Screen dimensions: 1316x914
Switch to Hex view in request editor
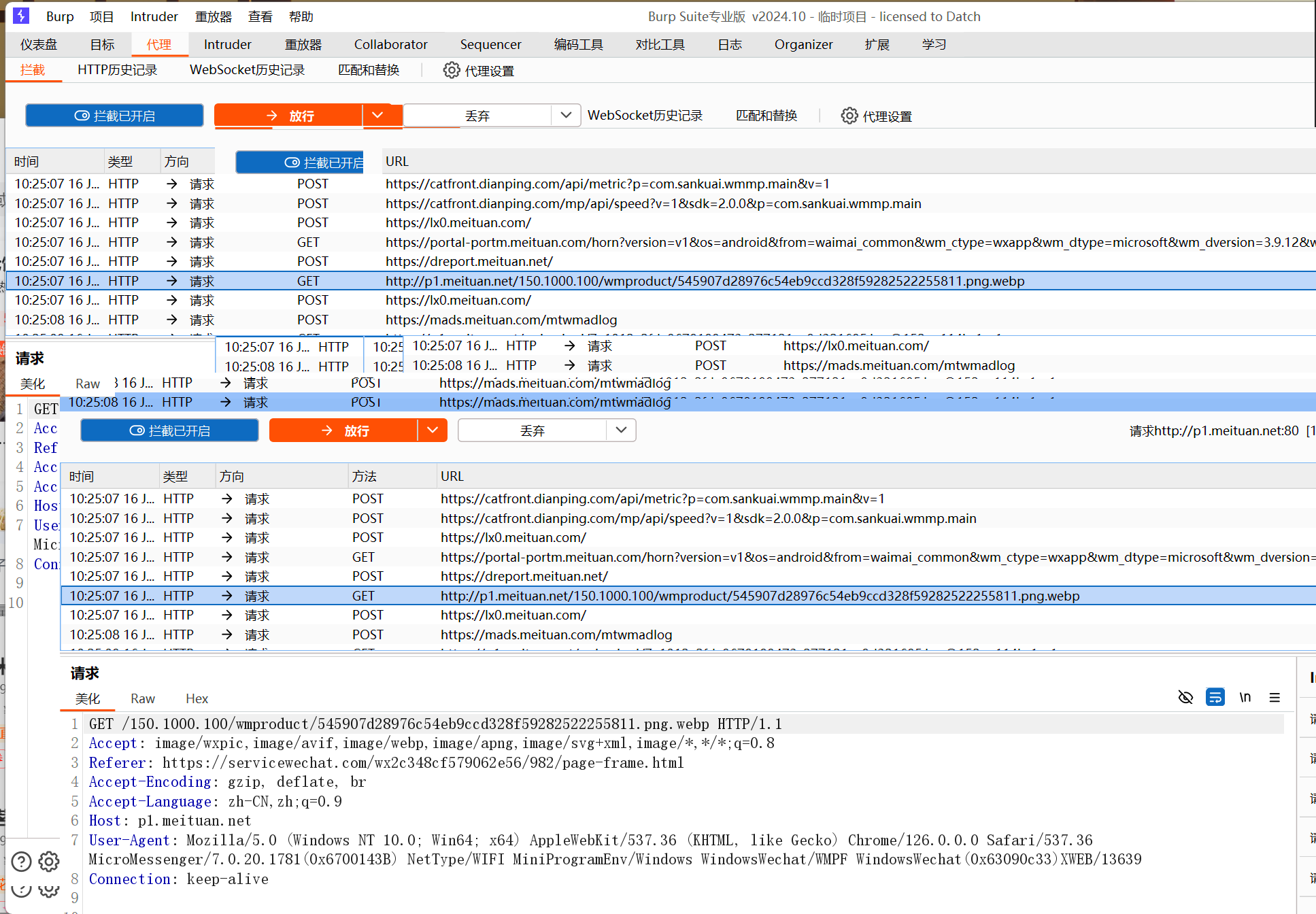click(x=197, y=698)
